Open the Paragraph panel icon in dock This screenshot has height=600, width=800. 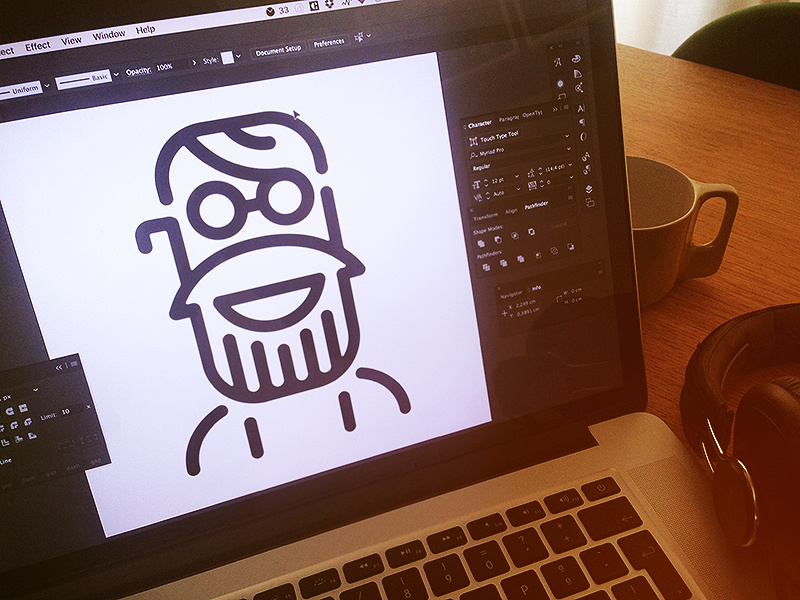pos(582,122)
